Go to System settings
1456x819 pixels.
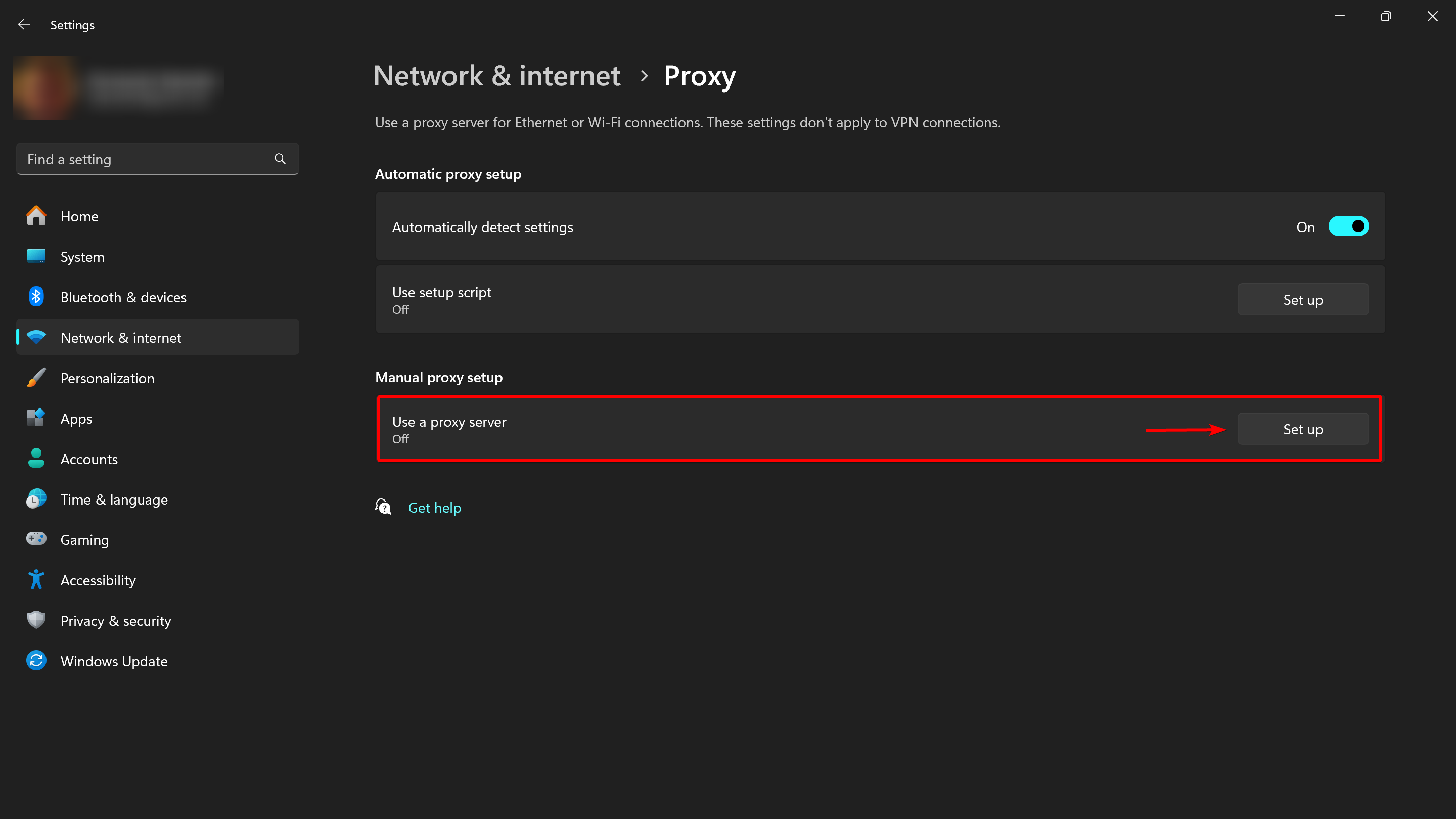[x=158, y=257]
